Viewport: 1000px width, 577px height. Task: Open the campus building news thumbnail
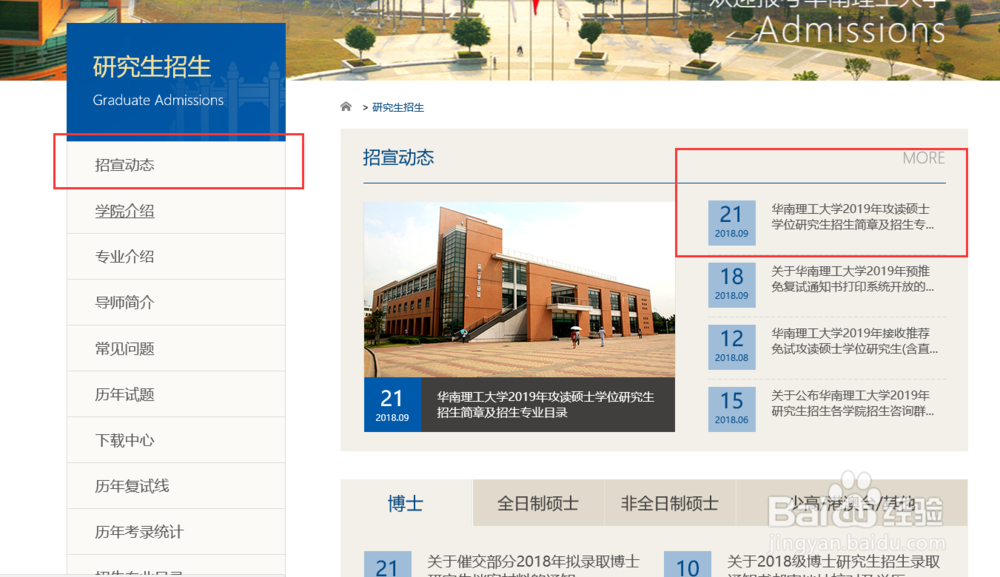(x=519, y=290)
